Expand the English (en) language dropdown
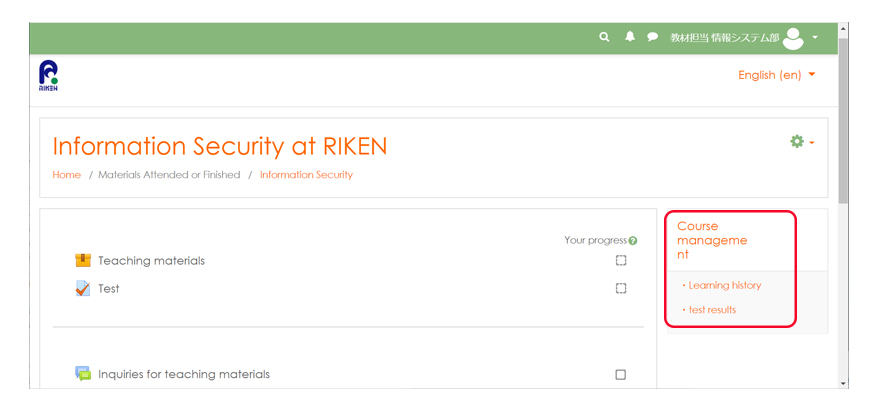The image size is (877, 416). click(776, 75)
